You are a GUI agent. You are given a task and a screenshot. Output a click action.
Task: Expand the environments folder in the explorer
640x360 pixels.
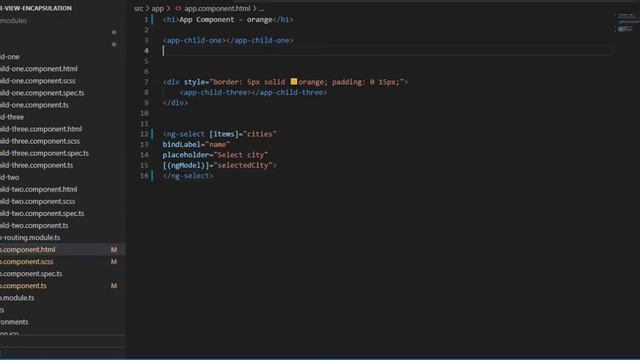point(14,322)
